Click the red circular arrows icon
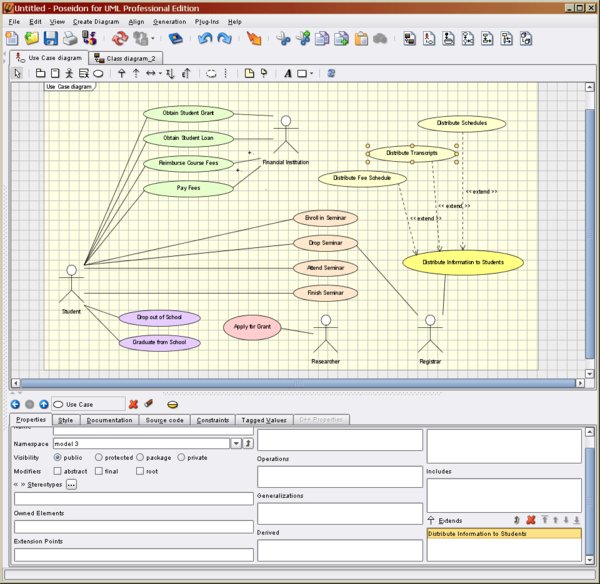 (x=120, y=39)
